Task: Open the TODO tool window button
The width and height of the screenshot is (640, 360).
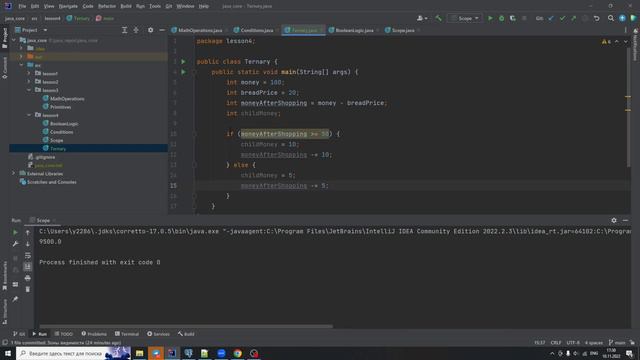Action: click(x=64, y=334)
